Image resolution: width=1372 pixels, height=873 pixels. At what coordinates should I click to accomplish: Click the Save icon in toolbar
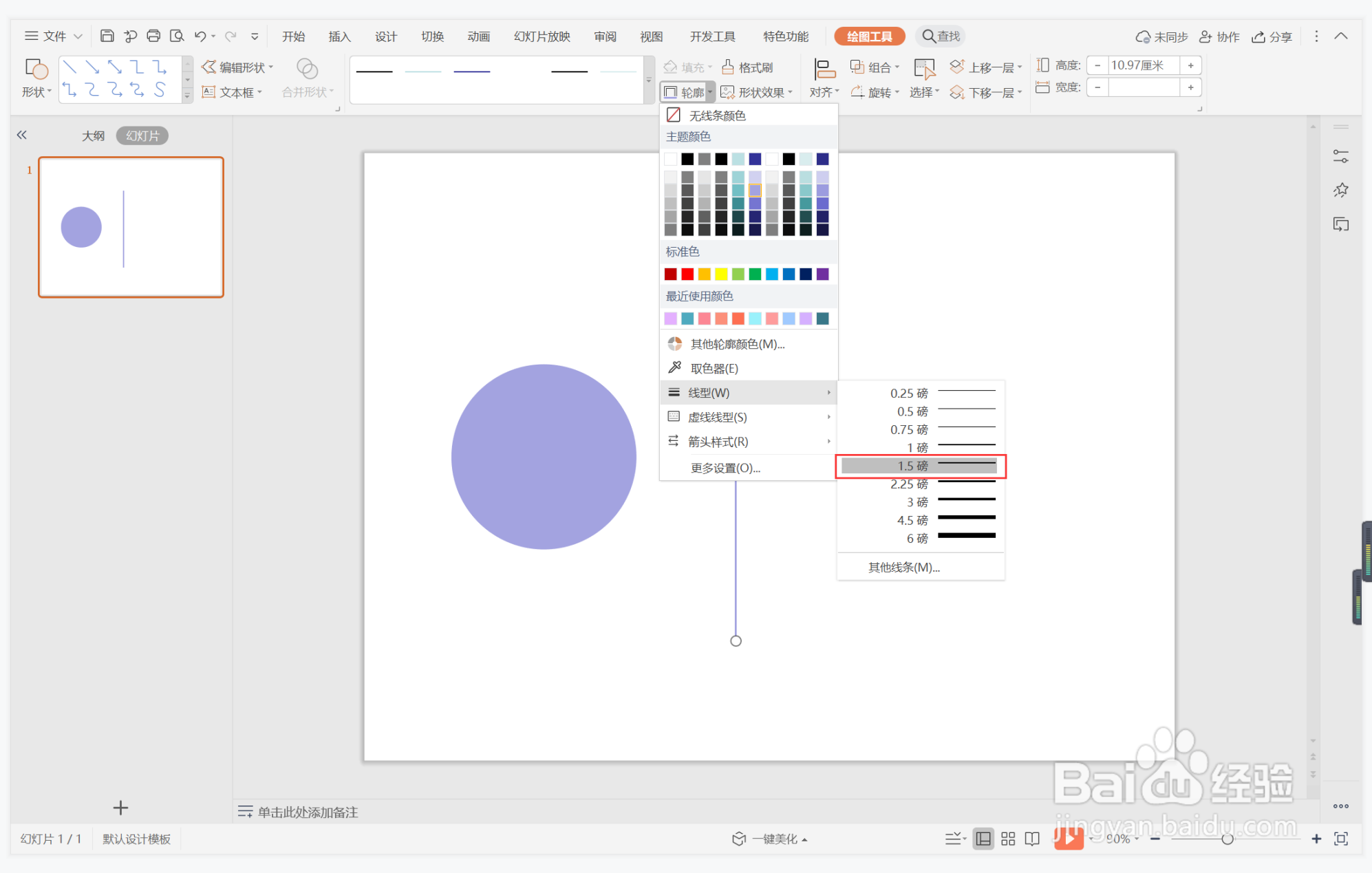[107, 36]
